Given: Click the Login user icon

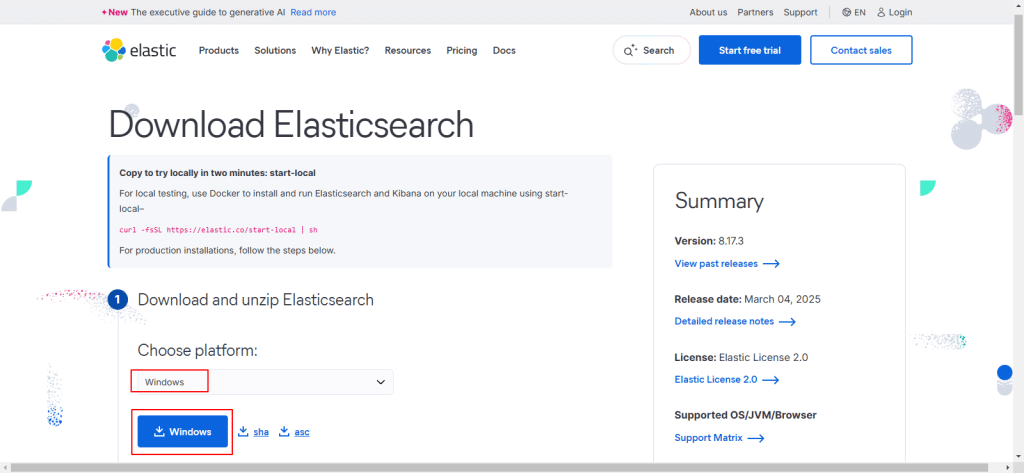Looking at the screenshot, I should 882,12.
